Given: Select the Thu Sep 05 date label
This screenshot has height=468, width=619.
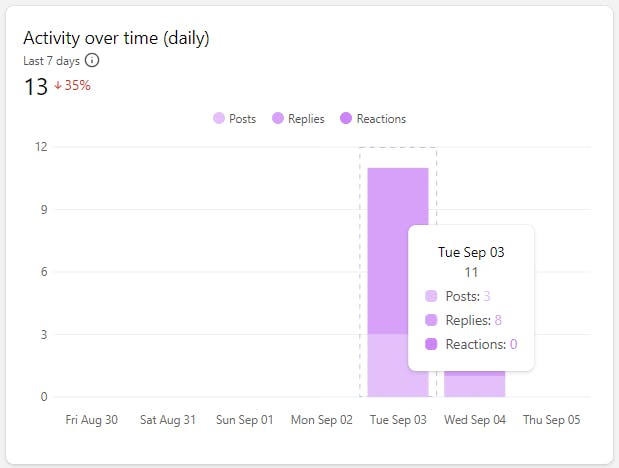Looking at the screenshot, I should click(x=552, y=420).
